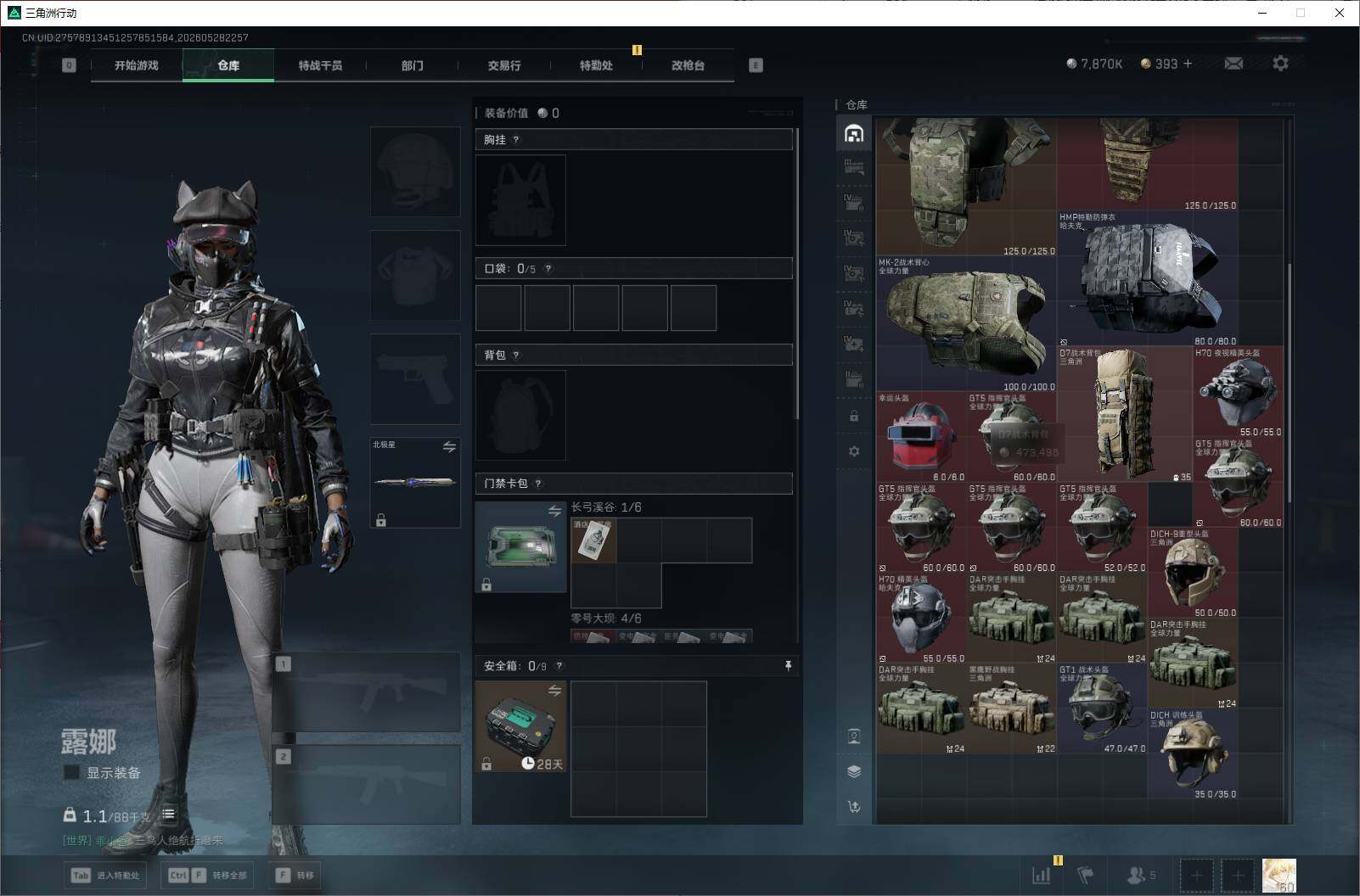1360x896 pixels.
Task: Select the H70 夜视精英头盔 item
Action: 1238,392
